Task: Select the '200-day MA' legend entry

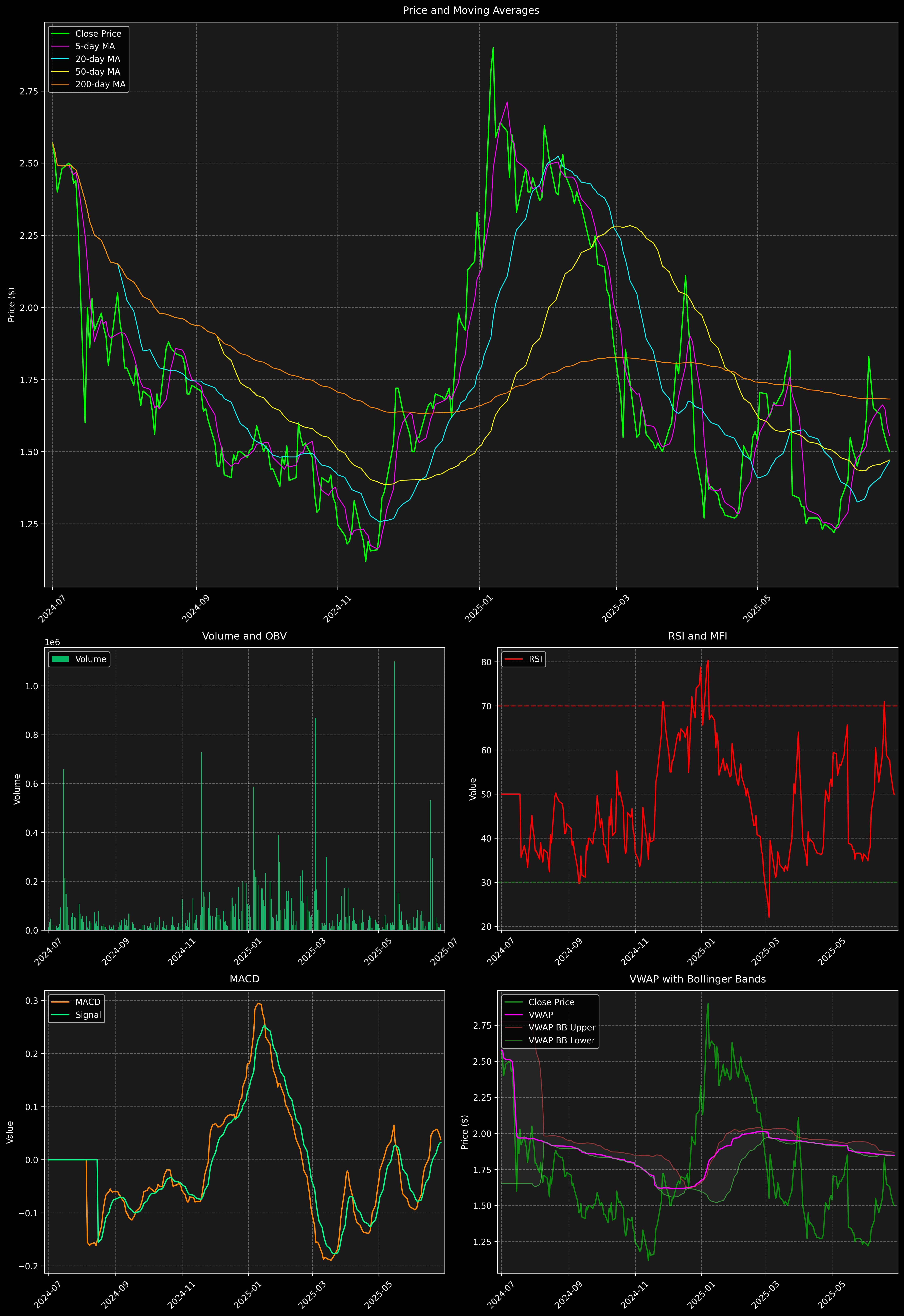Action: click(x=100, y=84)
